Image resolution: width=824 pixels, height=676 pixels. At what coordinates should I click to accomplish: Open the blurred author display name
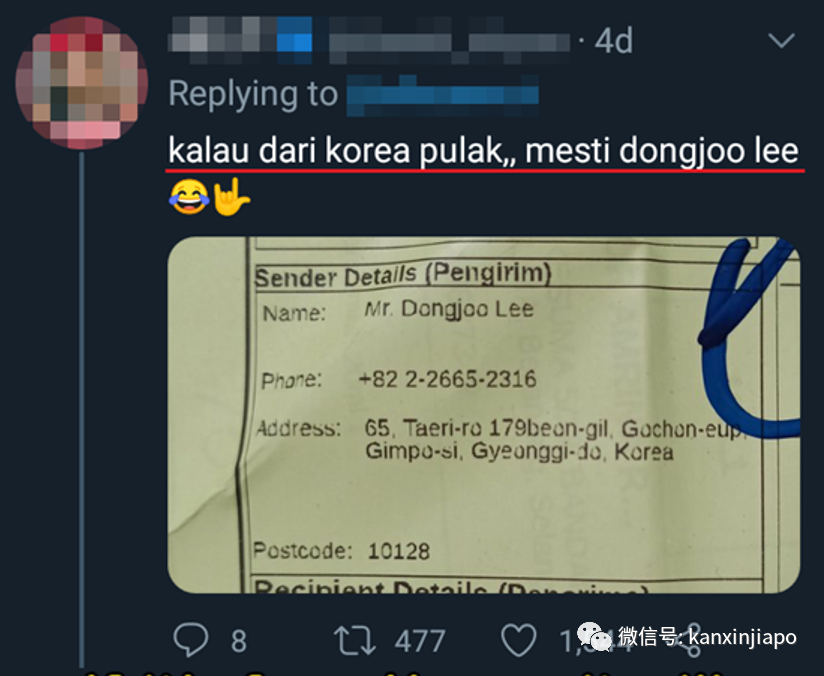point(369,41)
